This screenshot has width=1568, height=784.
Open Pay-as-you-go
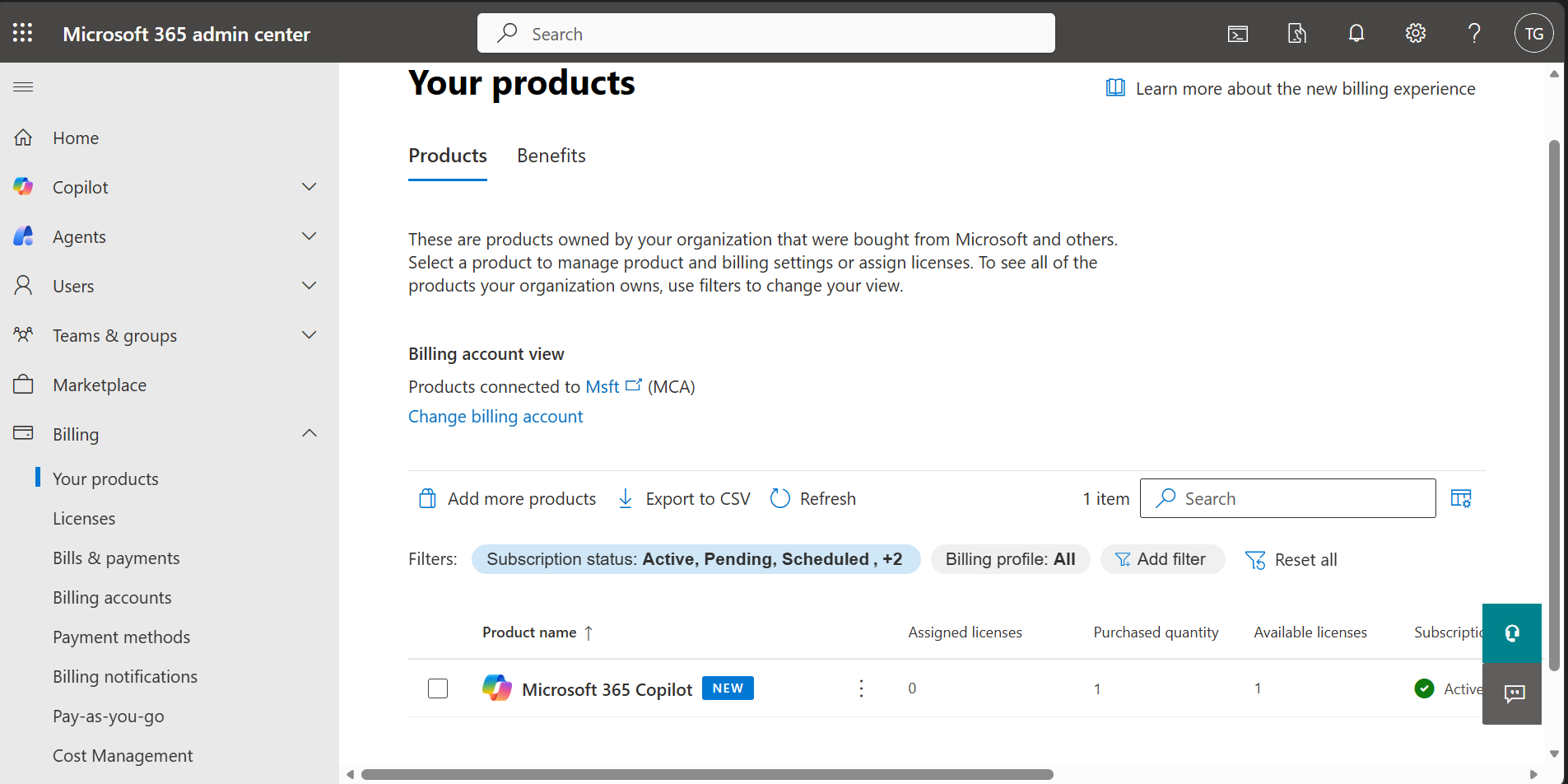[x=109, y=716]
